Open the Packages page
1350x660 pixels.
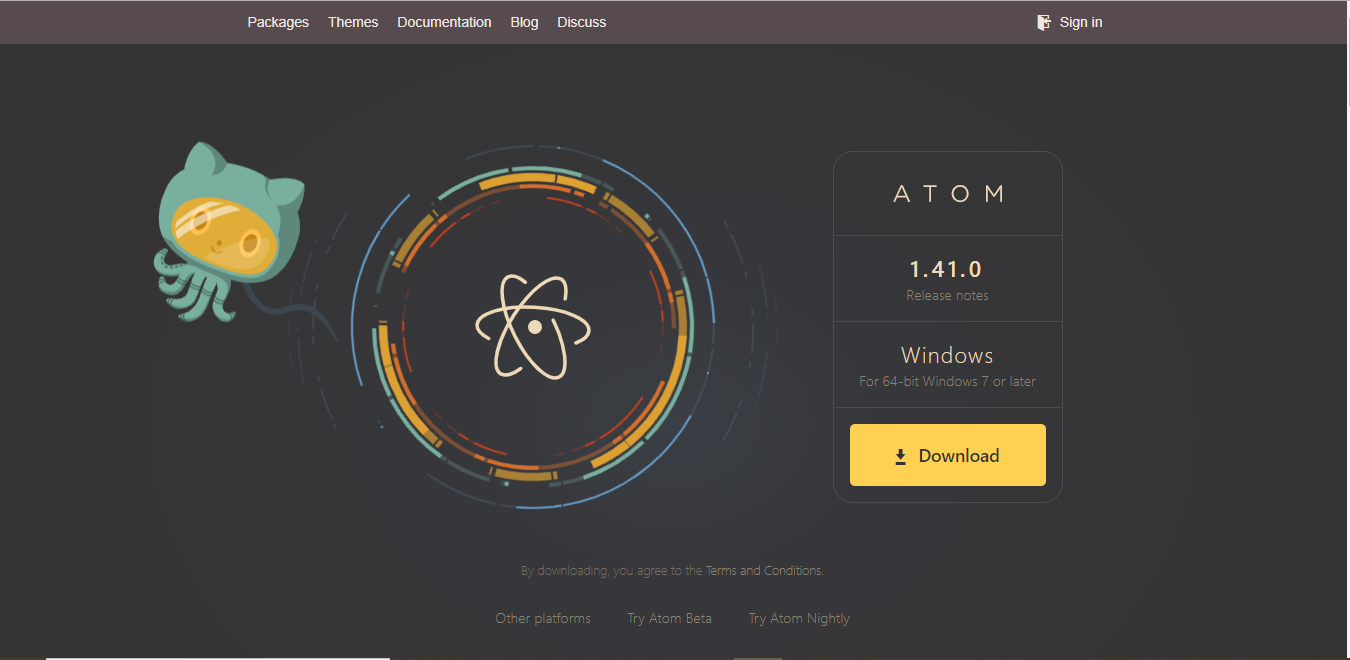pos(278,22)
